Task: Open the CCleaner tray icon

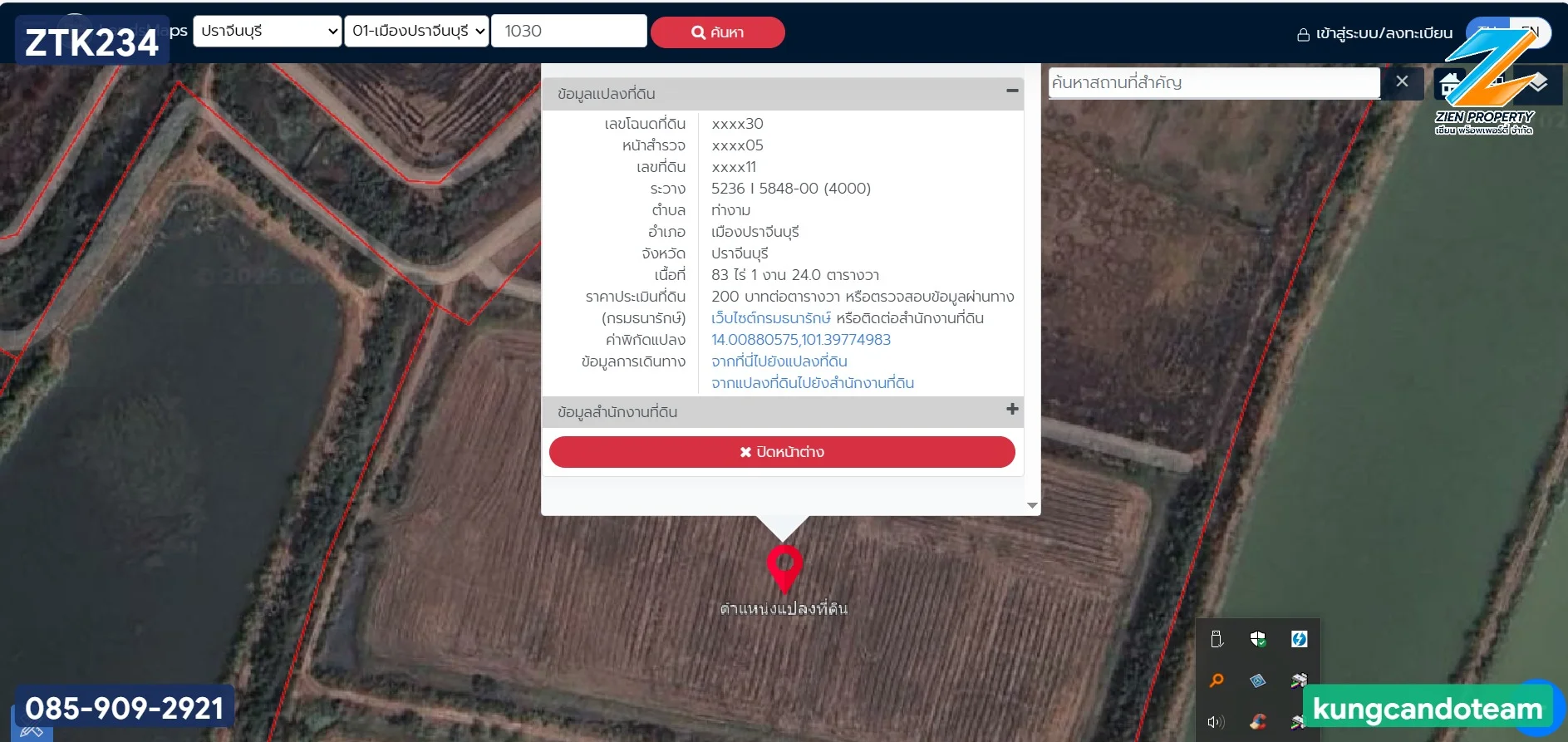Action: click(1257, 722)
